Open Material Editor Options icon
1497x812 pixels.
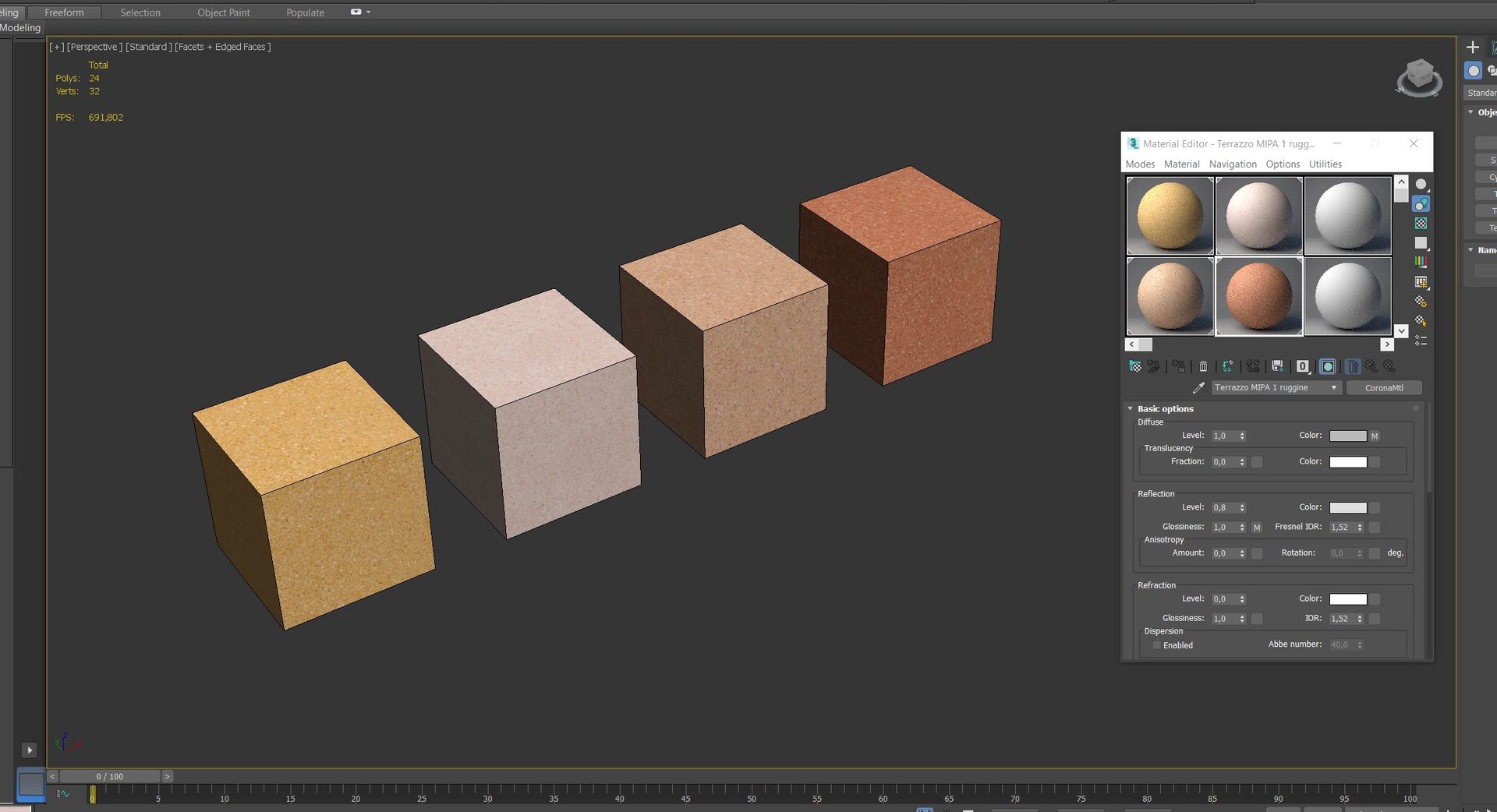(1421, 302)
